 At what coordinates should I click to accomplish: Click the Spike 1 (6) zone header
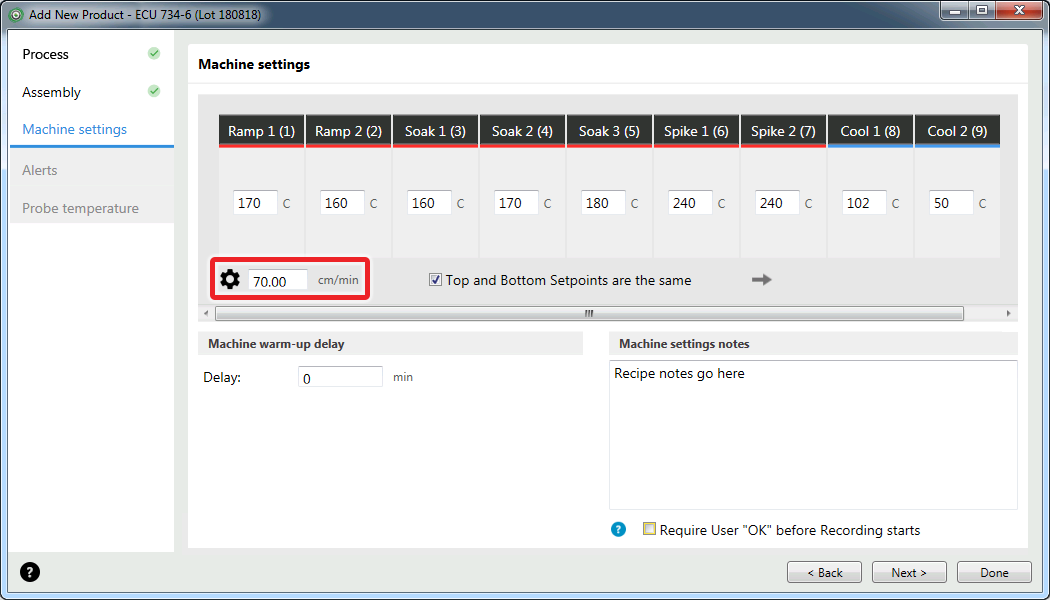(696, 131)
